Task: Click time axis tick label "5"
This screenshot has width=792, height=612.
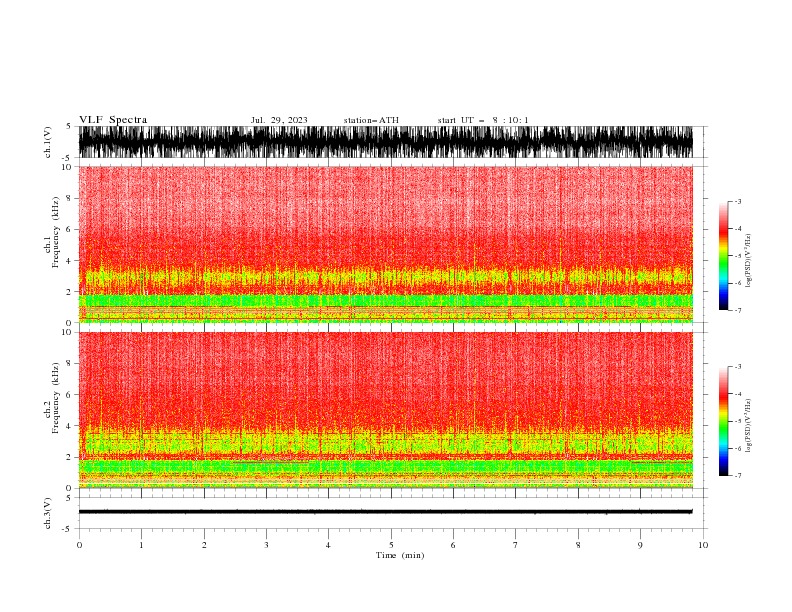Action: (391, 545)
